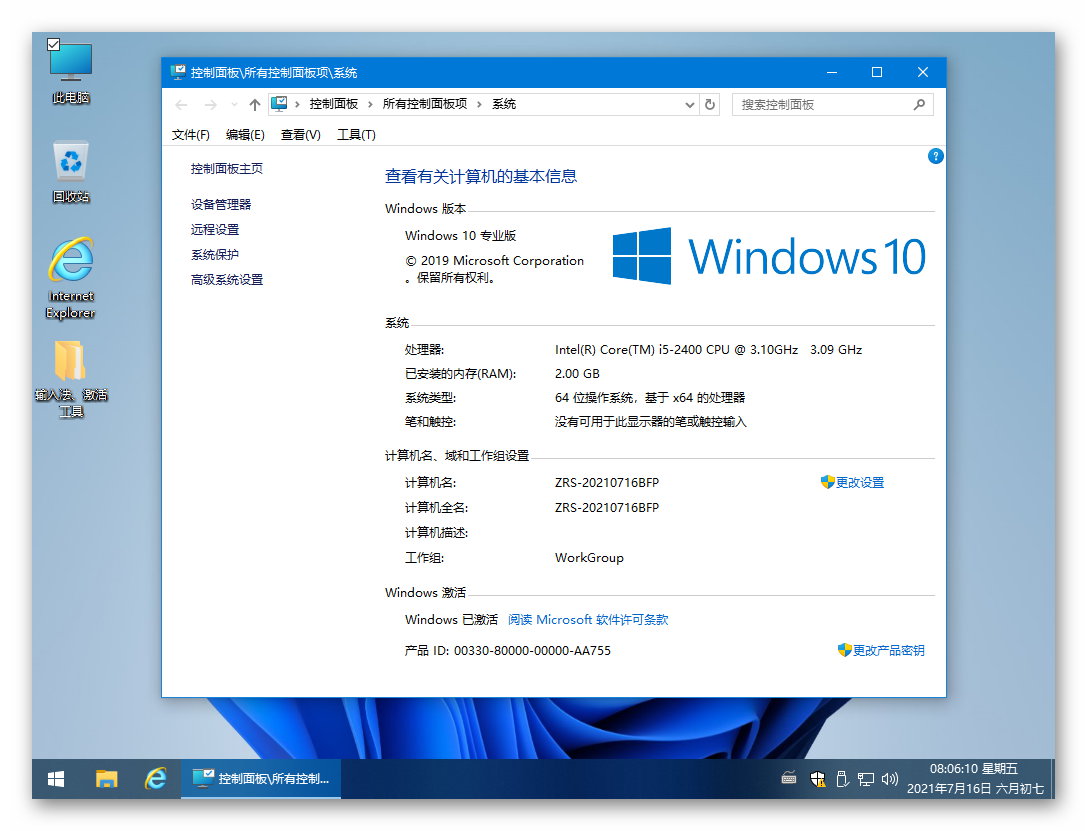Click the window title bar system icon
Viewport: 1087px width, 831px height.
point(178,72)
